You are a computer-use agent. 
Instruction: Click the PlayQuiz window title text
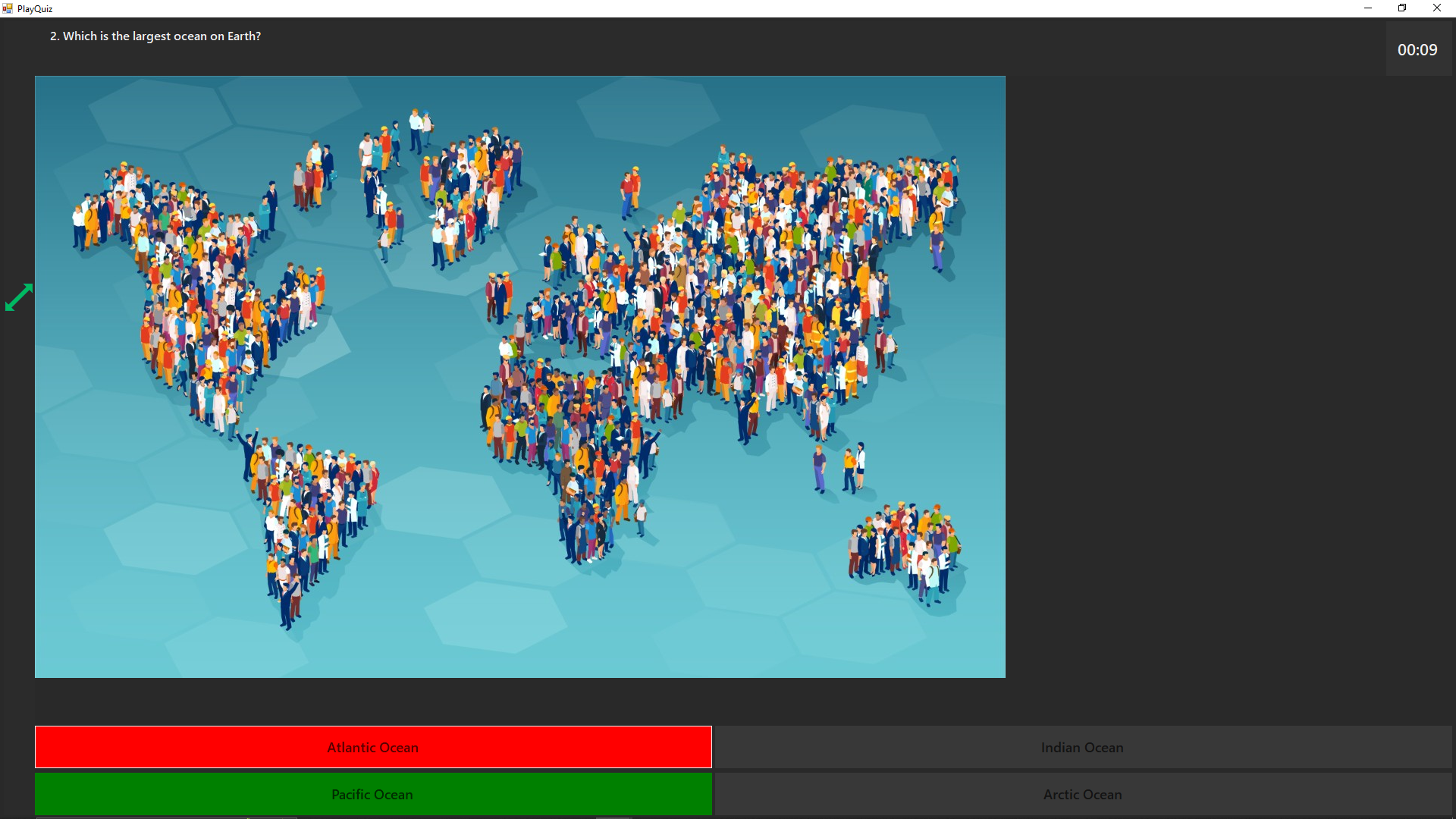[35, 9]
